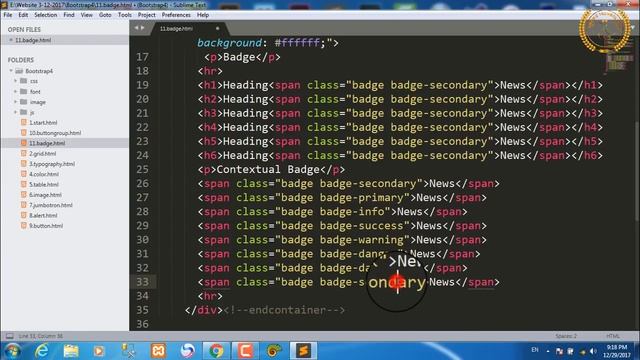Open the Windows Start menu
640x360 pixels.
[x=12, y=351]
